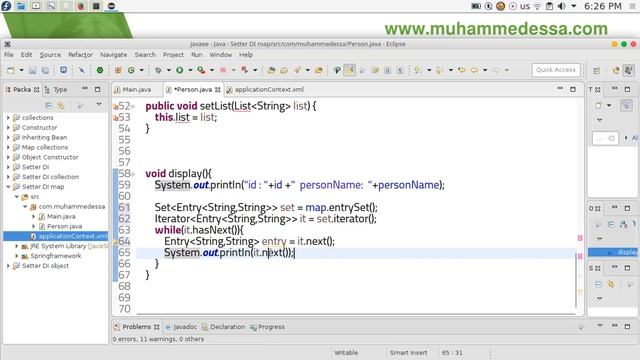Expand the Setter DI collection project

coord(8,177)
